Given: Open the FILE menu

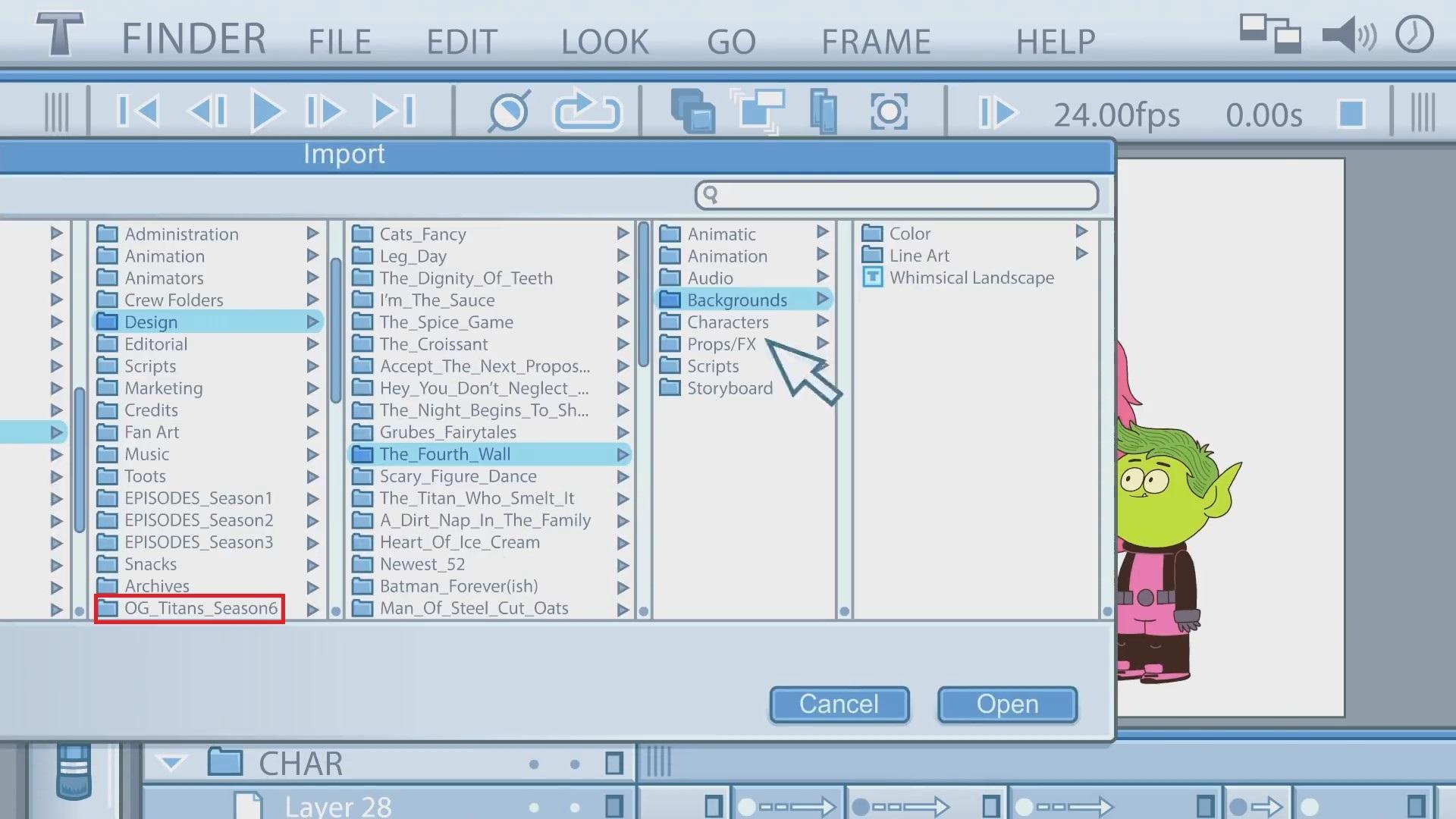Looking at the screenshot, I should (340, 41).
